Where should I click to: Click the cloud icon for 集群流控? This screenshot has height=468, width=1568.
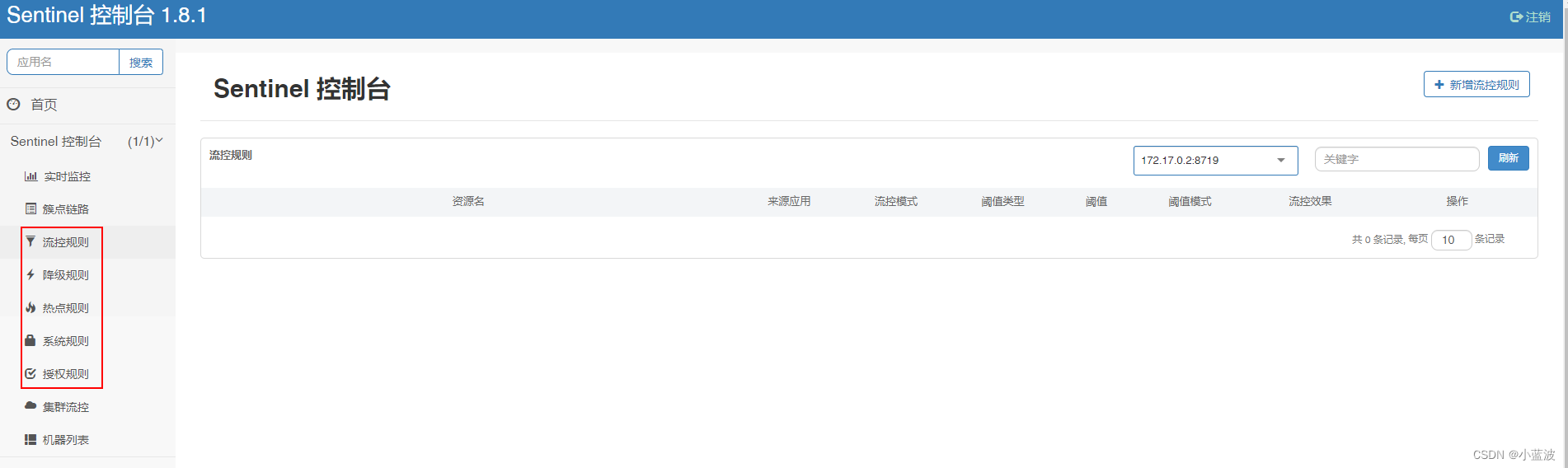pyautogui.click(x=31, y=406)
